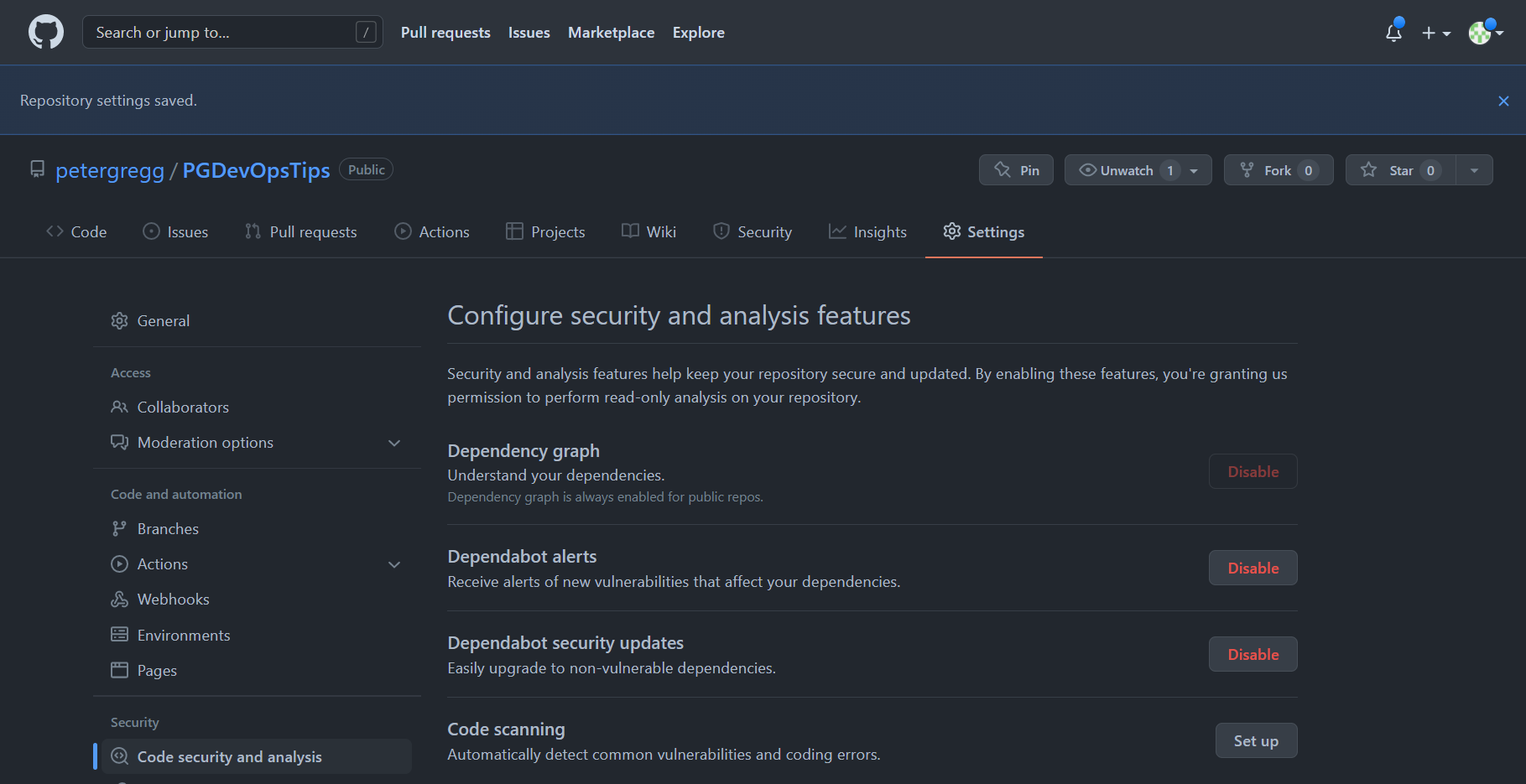The image size is (1526, 784).
Task: Open Pull requests in top navigation
Action: 445,33
